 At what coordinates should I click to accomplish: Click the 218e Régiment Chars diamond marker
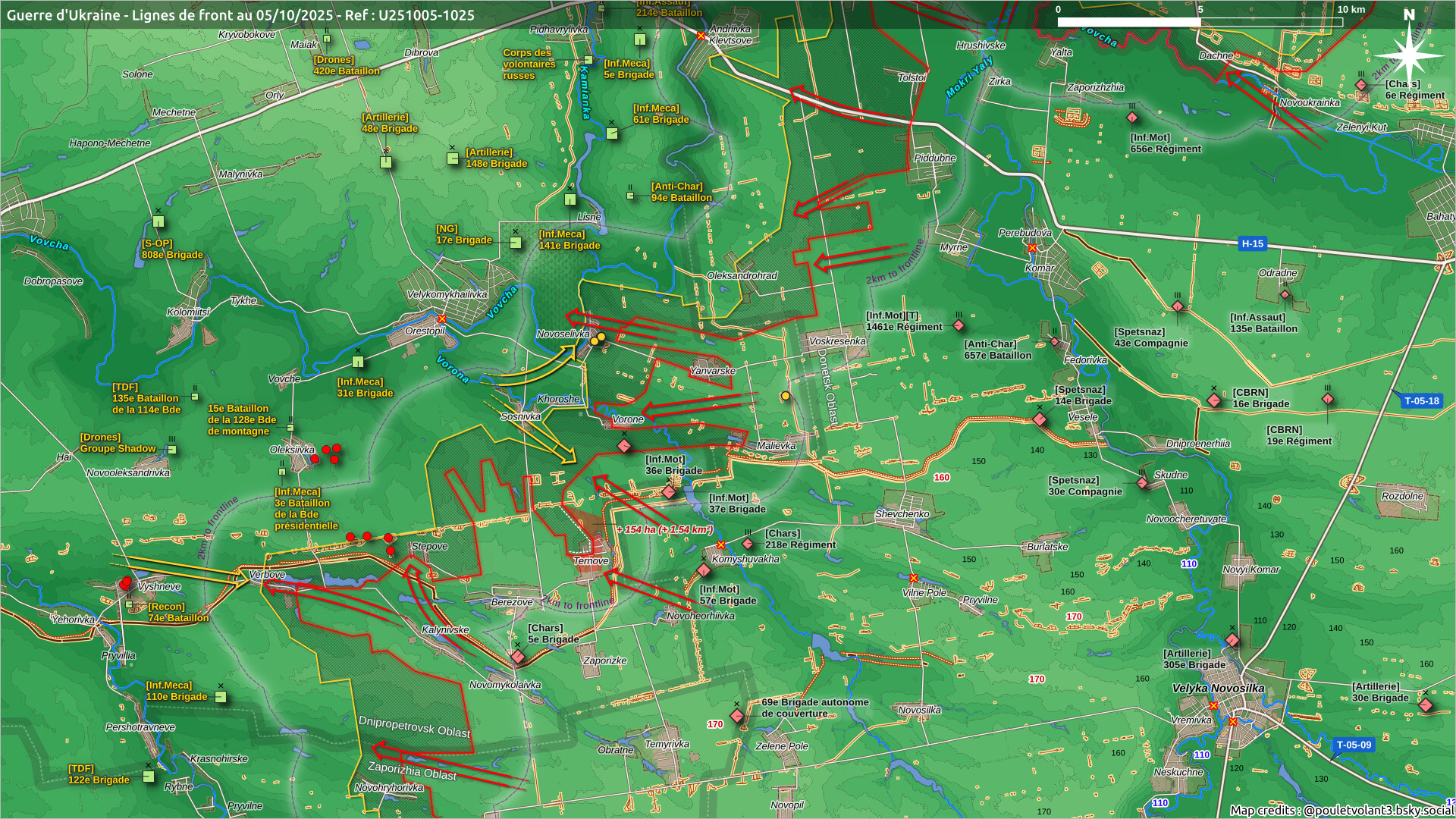(x=748, y=544)
